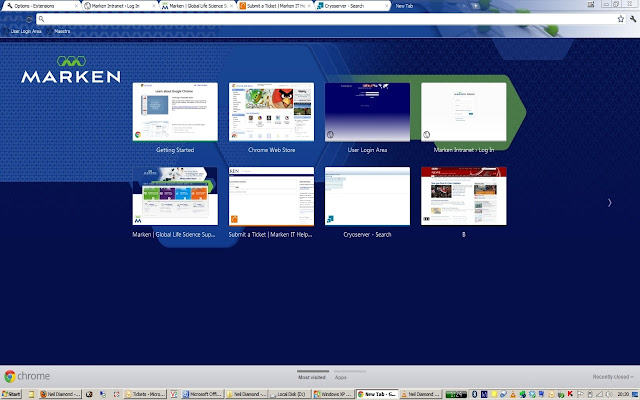Click the reload button beside the address bar

(x=29, y=19)
